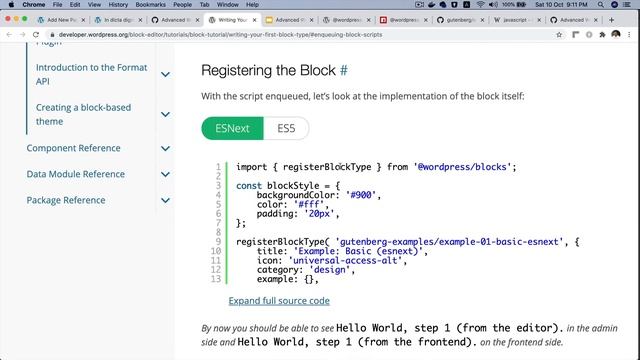
Task: Click the '@wordpress/blocks' import string
Action: coord(462,167)
